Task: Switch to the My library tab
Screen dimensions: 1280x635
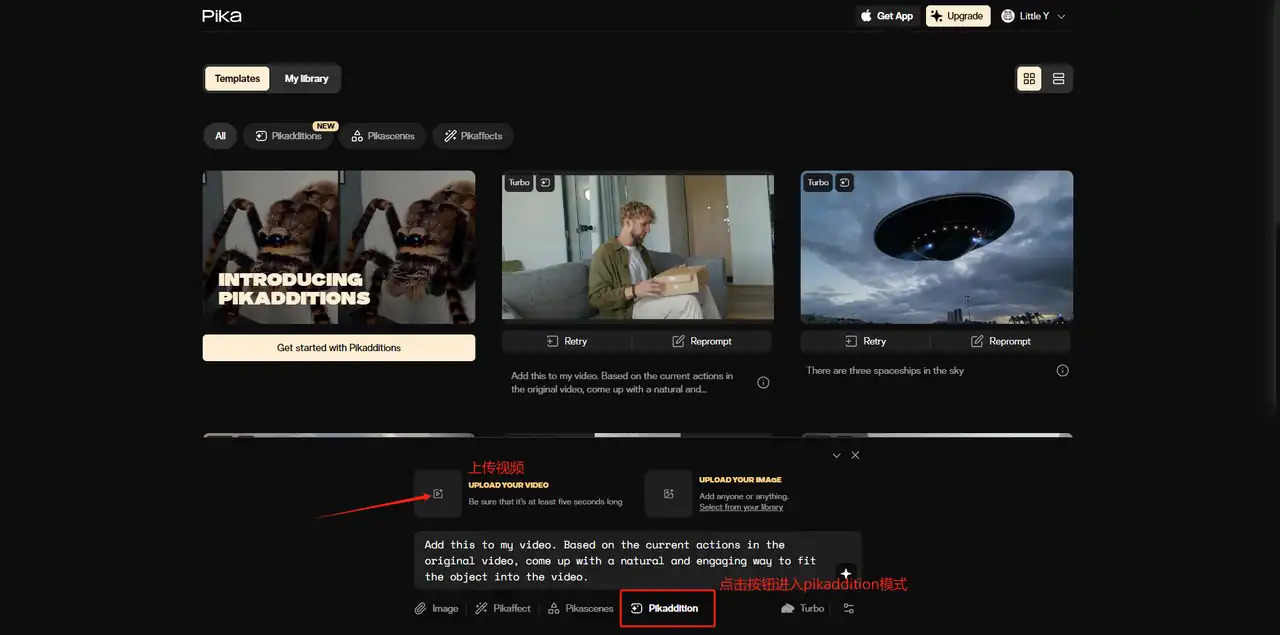Action: coord(306,79)
